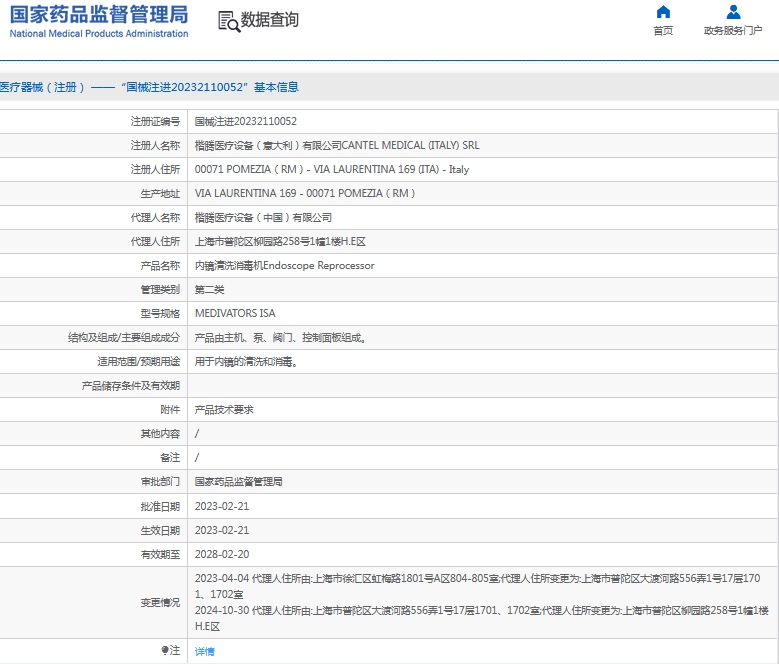Screen dimensions: 779x664
Task: Click the 变更情况 row label
Action: pyautogui.click(x=160, y=602)
